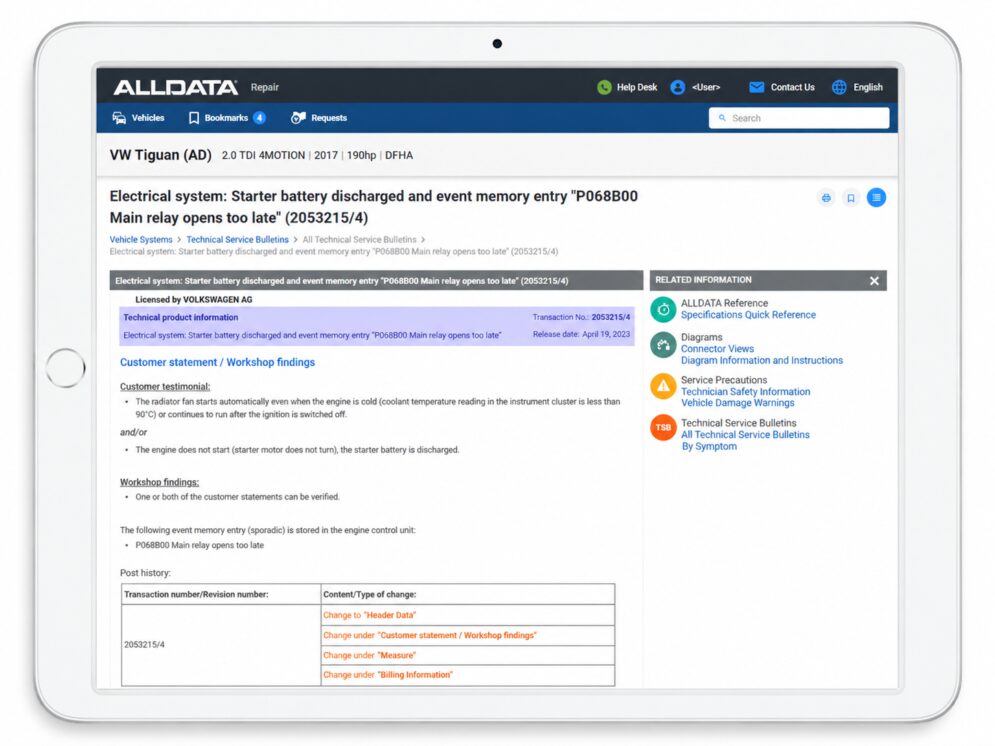This screenshot has width=995, height=746.
Task: Click into the Search field
Action: coord(799,118)
